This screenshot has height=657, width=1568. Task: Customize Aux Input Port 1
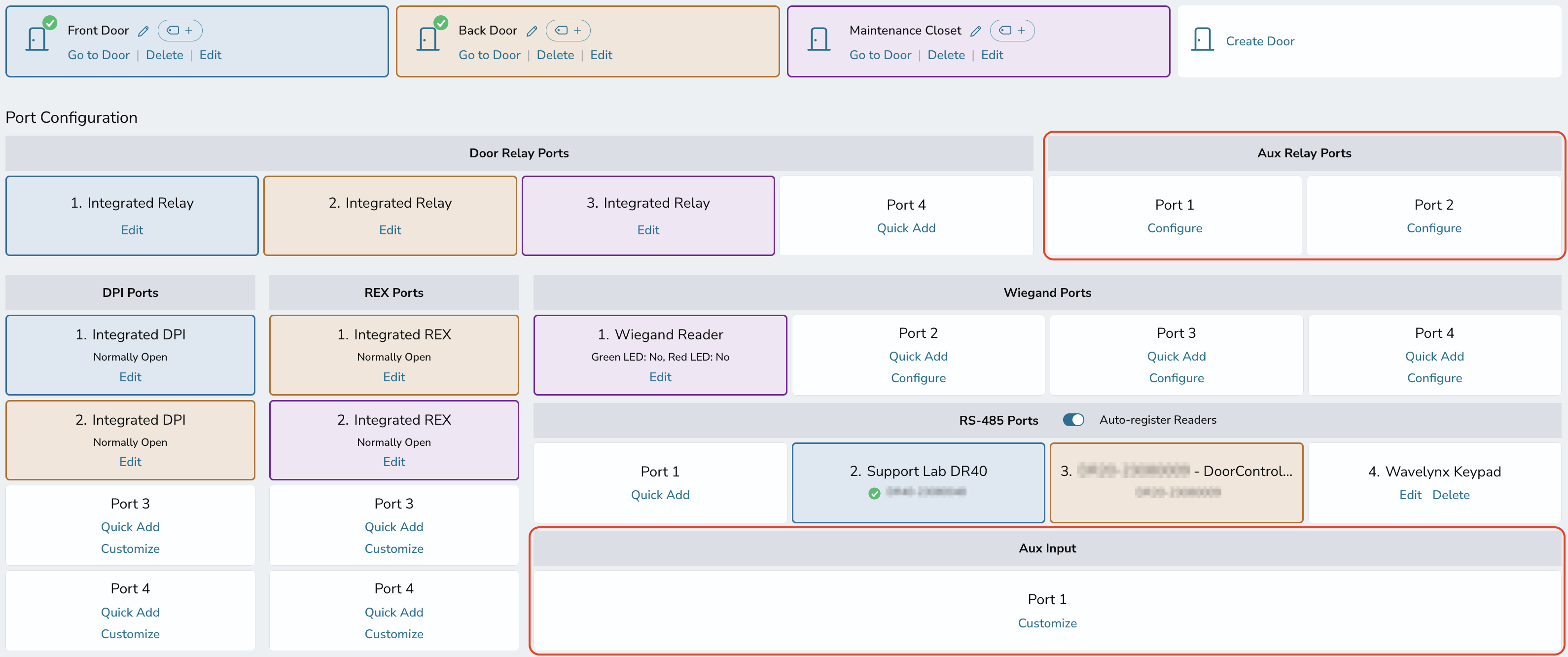coord(1047,623)
